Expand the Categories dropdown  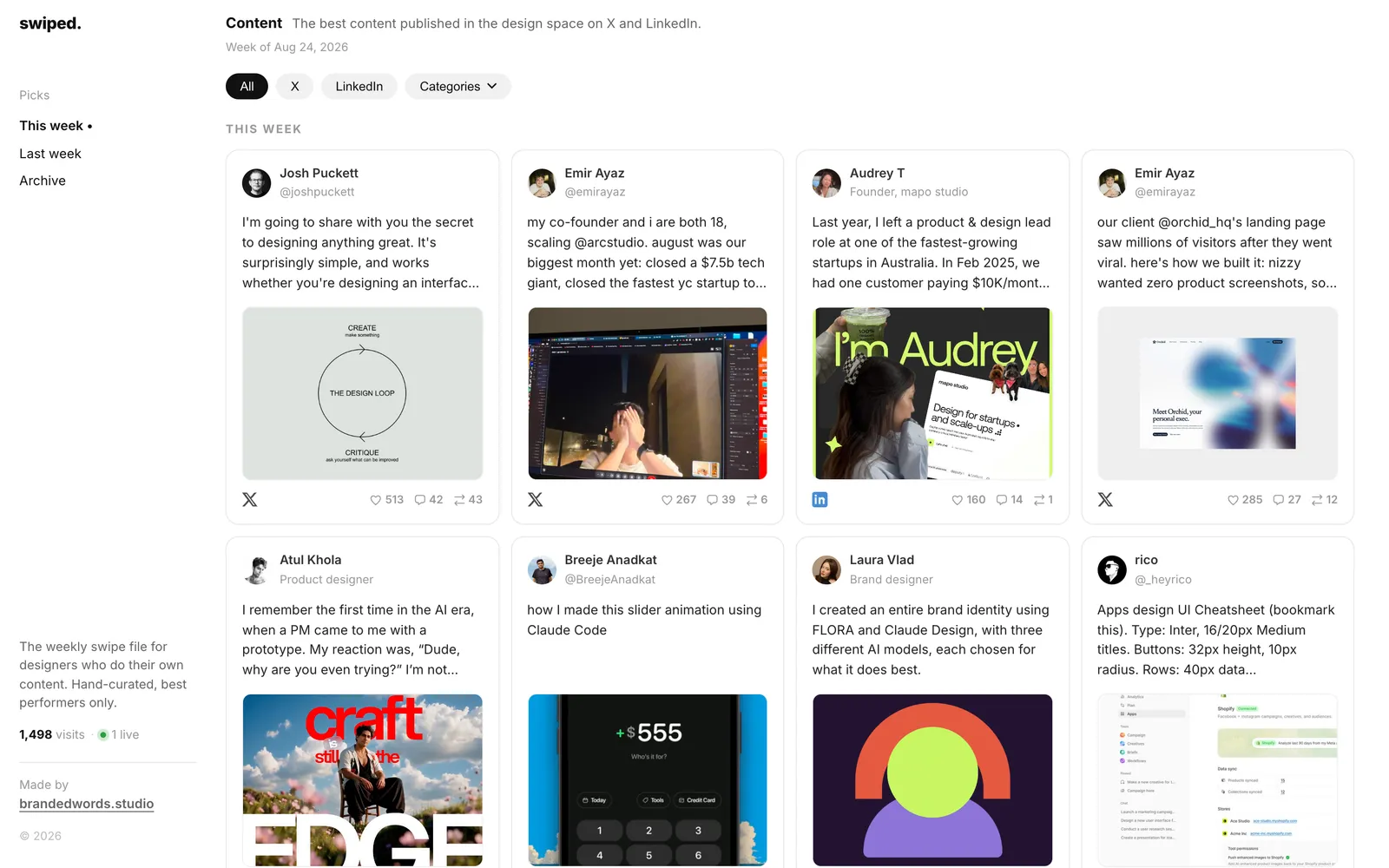[458, 87]
